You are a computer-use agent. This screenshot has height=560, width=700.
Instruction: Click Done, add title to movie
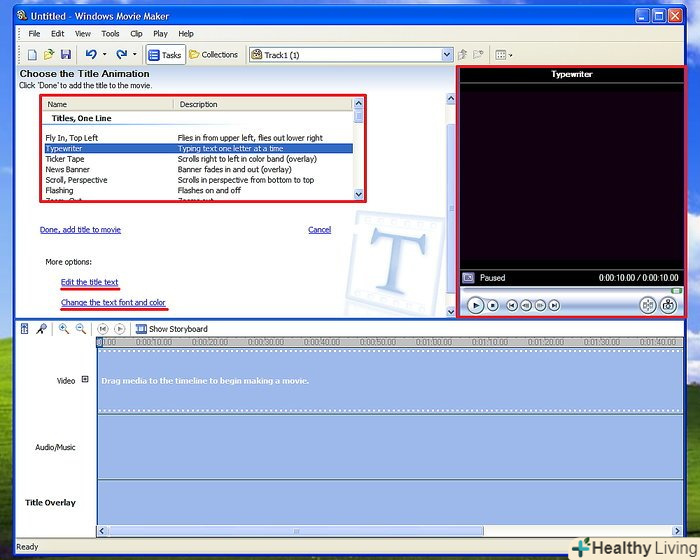[80, 230]
